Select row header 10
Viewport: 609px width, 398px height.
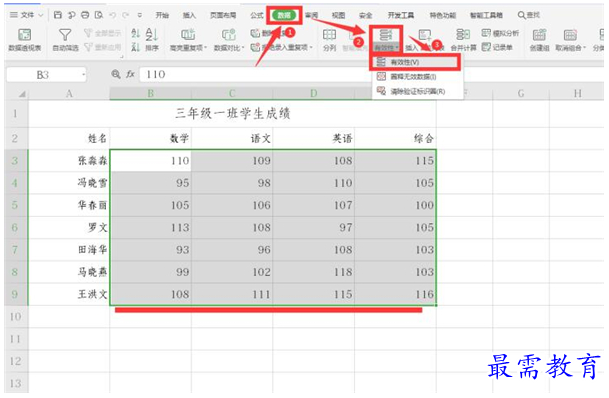click(x=16, y=317)
